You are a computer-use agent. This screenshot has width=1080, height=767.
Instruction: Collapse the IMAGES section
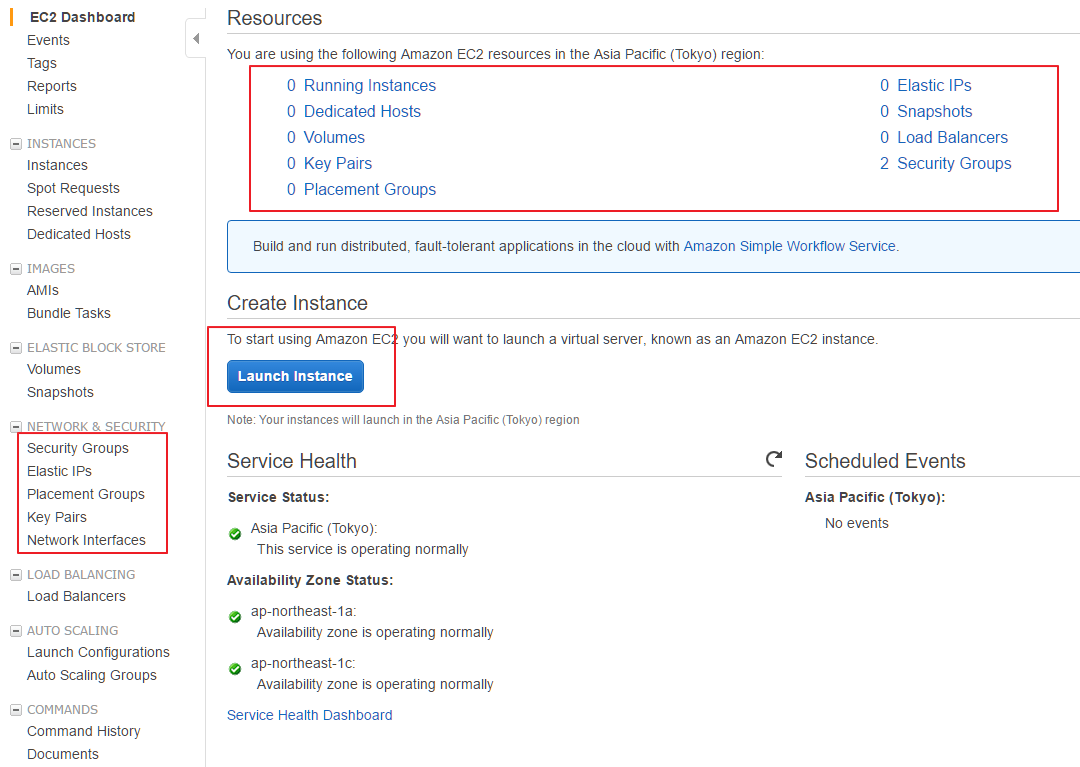16,269
